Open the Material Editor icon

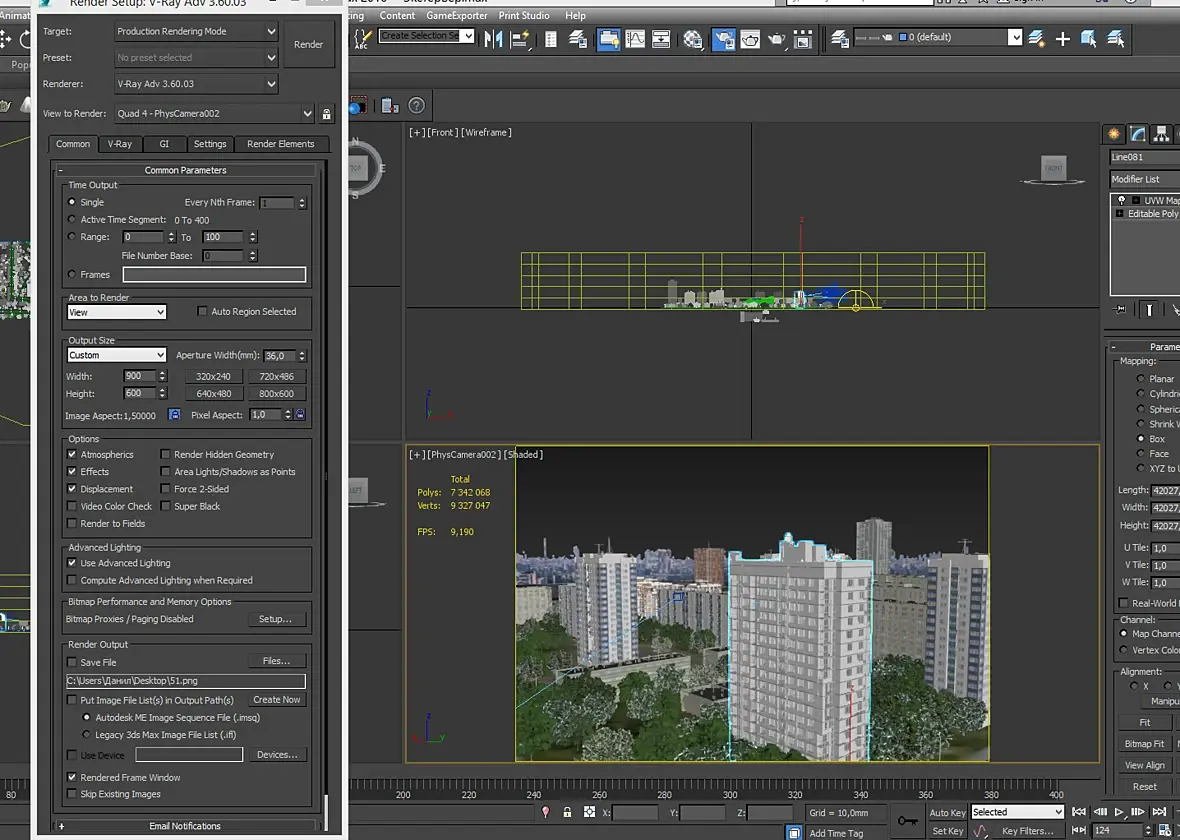coord(693,39)
